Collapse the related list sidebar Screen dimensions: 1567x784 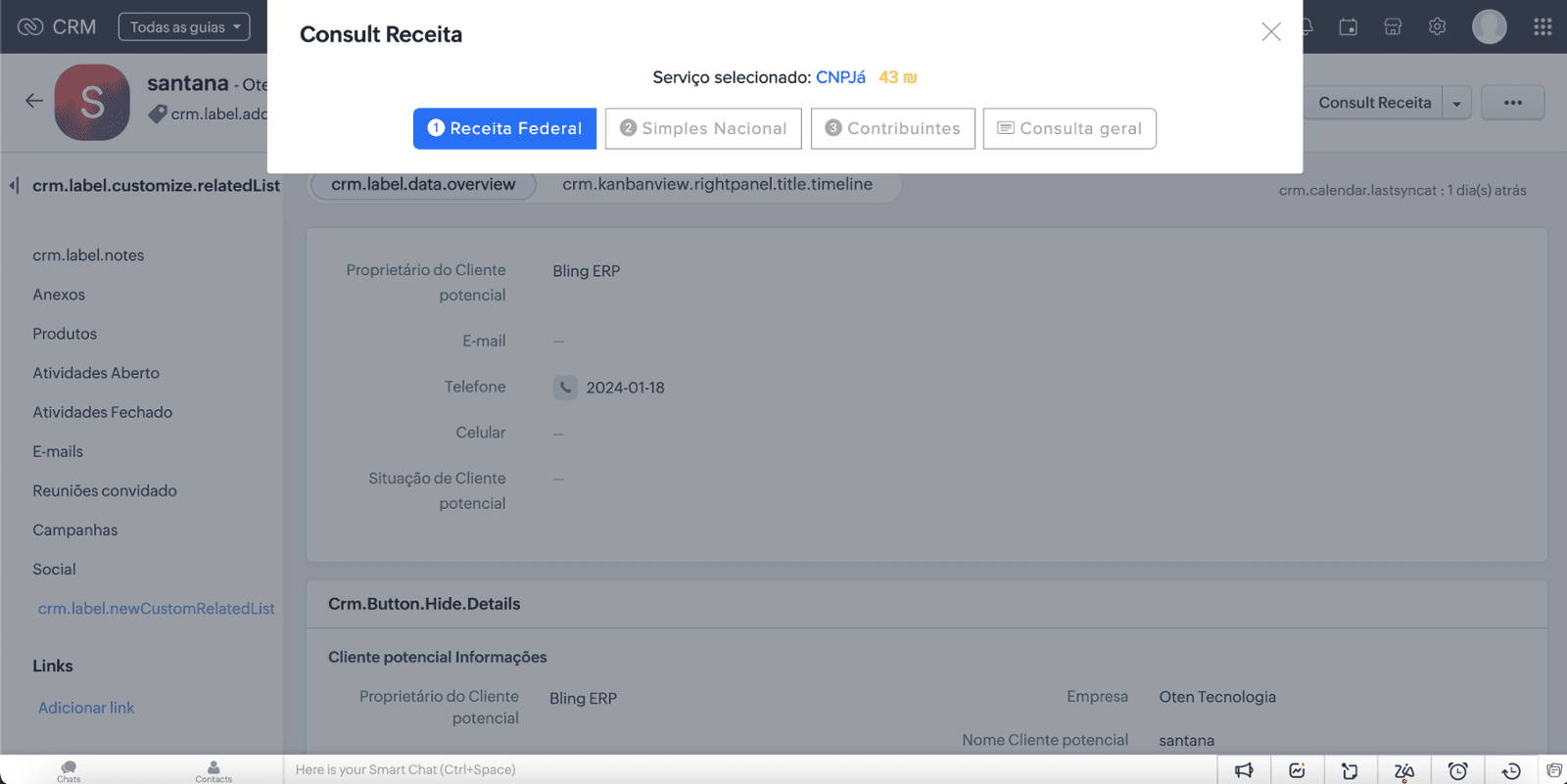click(14, 185)
